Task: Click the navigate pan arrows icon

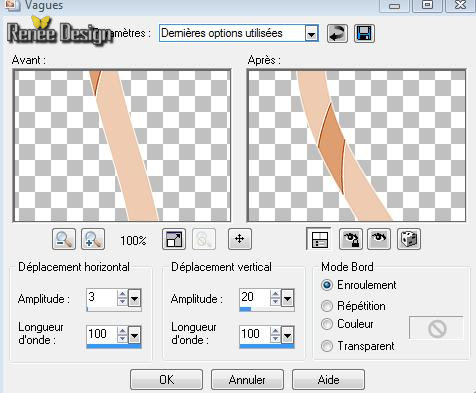Action: click(x=240, y=239)
